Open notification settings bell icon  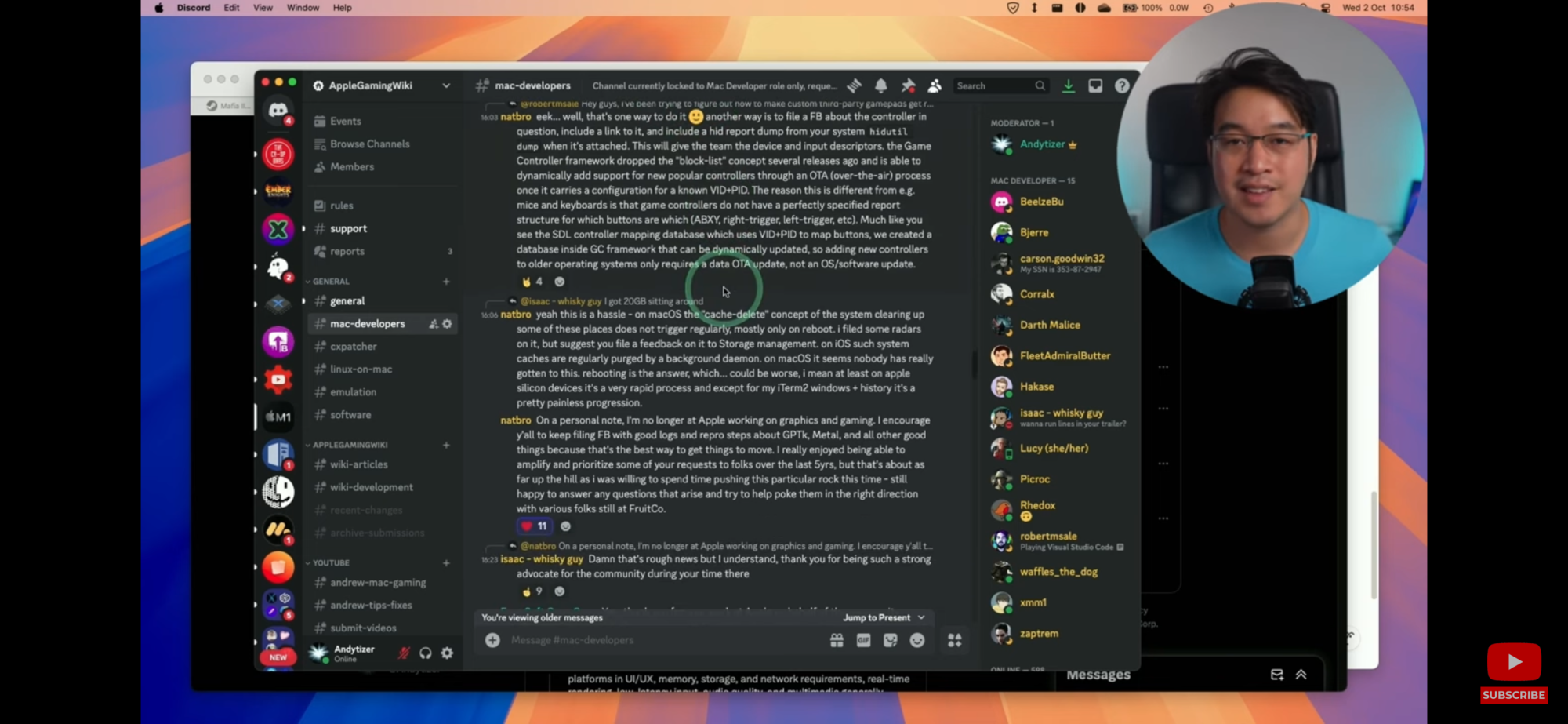(x=881, y=85)
